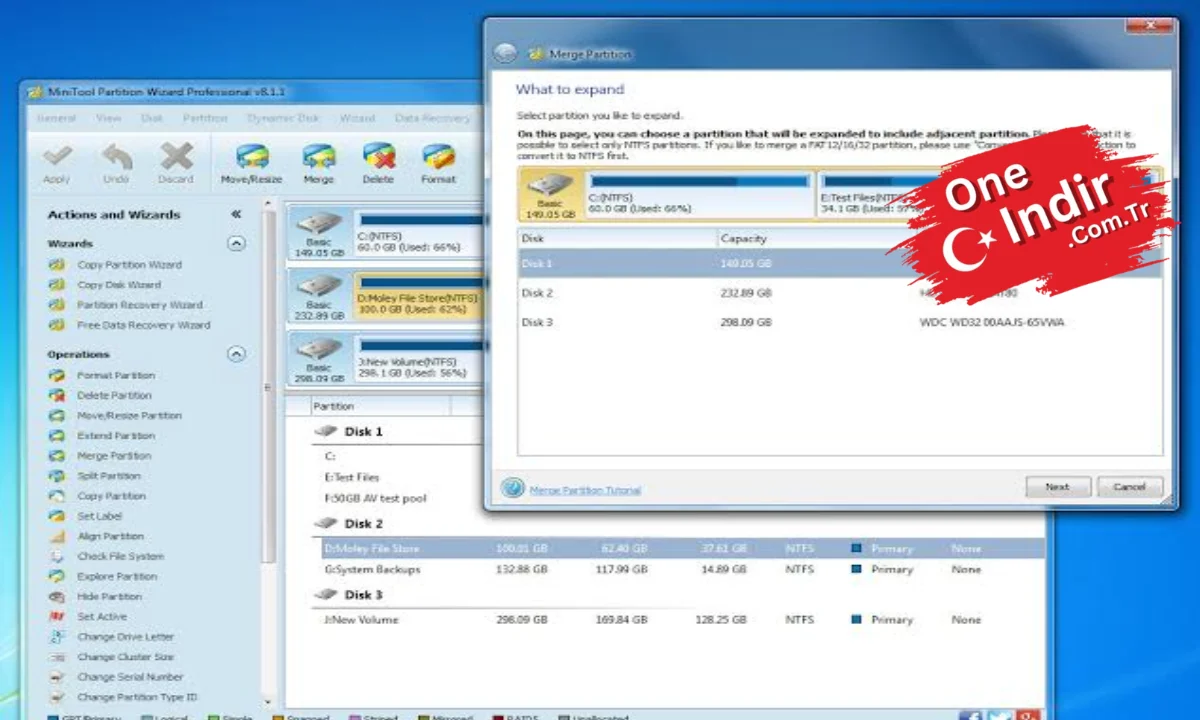
Task: Click Basic 149.05 GB disk in dialog
Action: click(551, 194)
